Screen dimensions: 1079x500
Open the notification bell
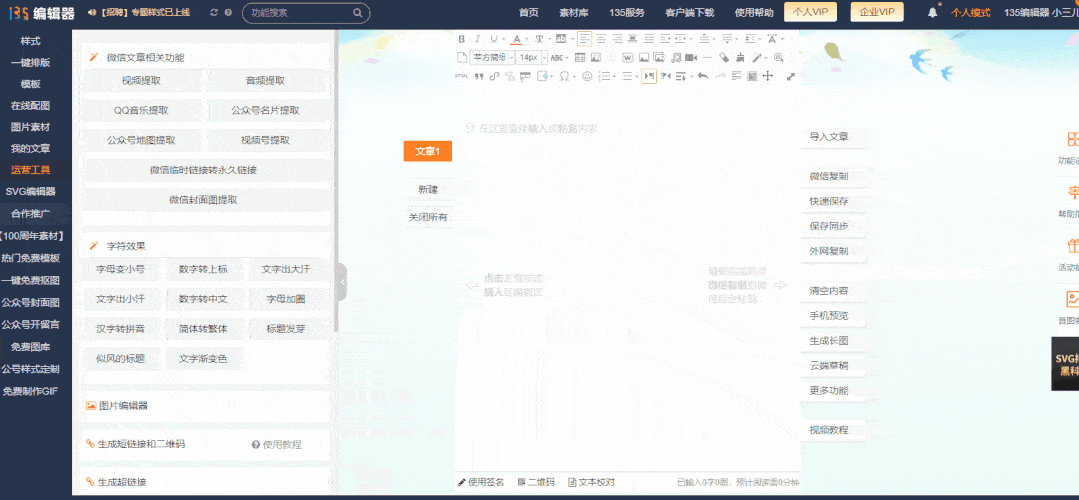tap(932, 13)
